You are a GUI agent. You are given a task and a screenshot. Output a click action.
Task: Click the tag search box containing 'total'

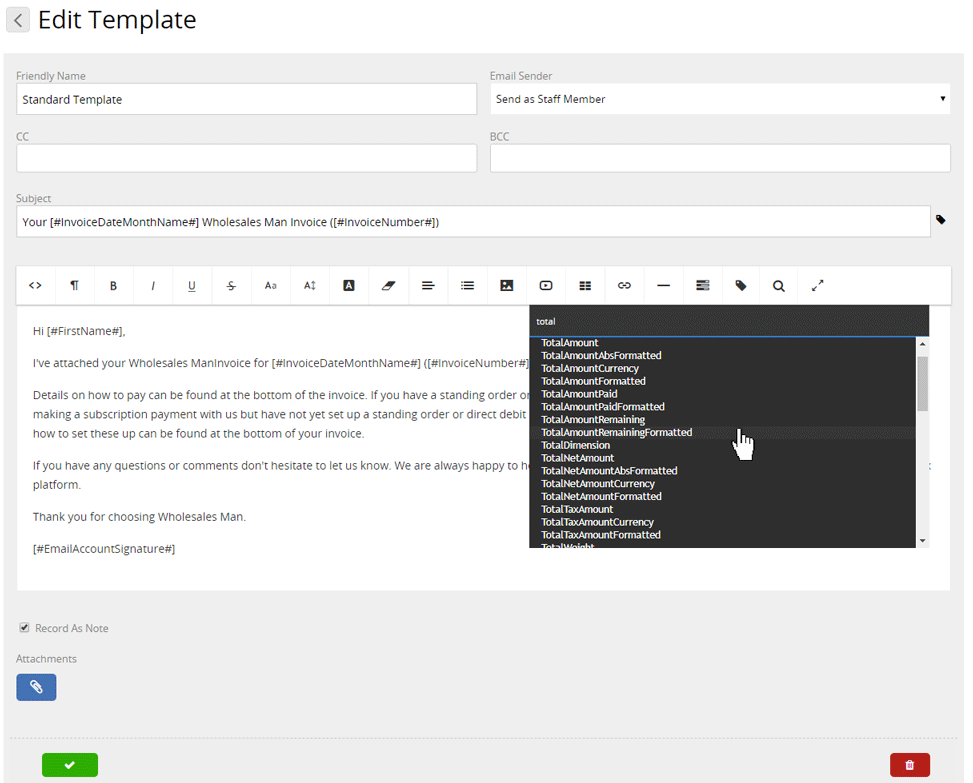729,321
